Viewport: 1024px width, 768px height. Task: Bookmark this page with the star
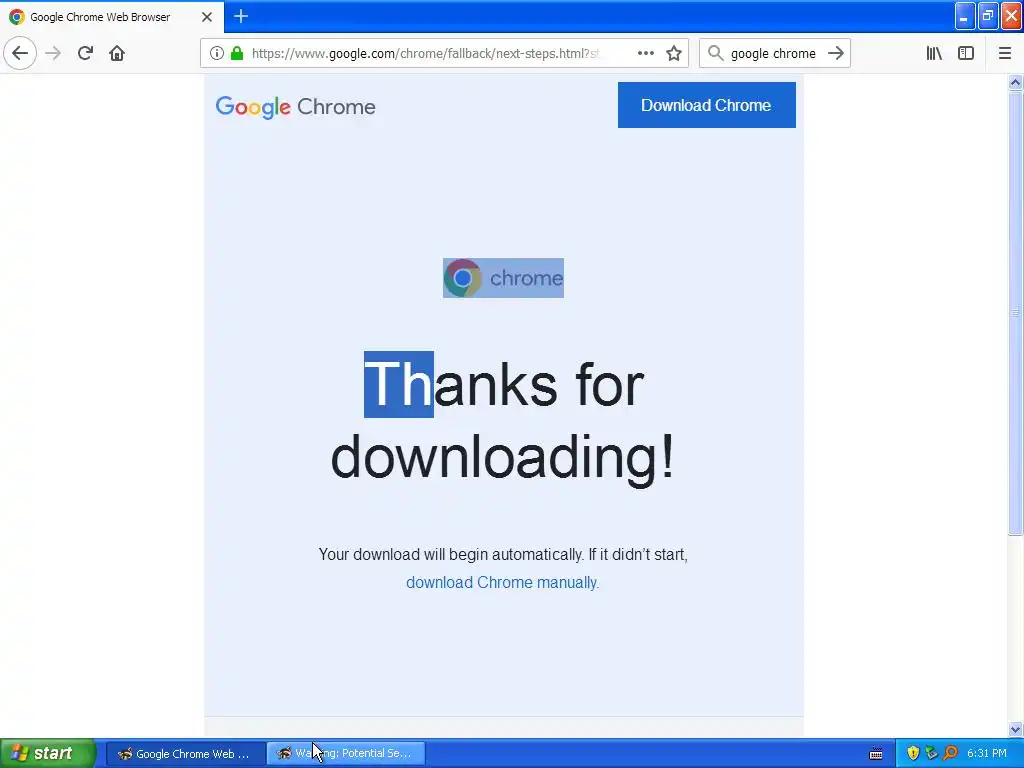click(674, 54)
